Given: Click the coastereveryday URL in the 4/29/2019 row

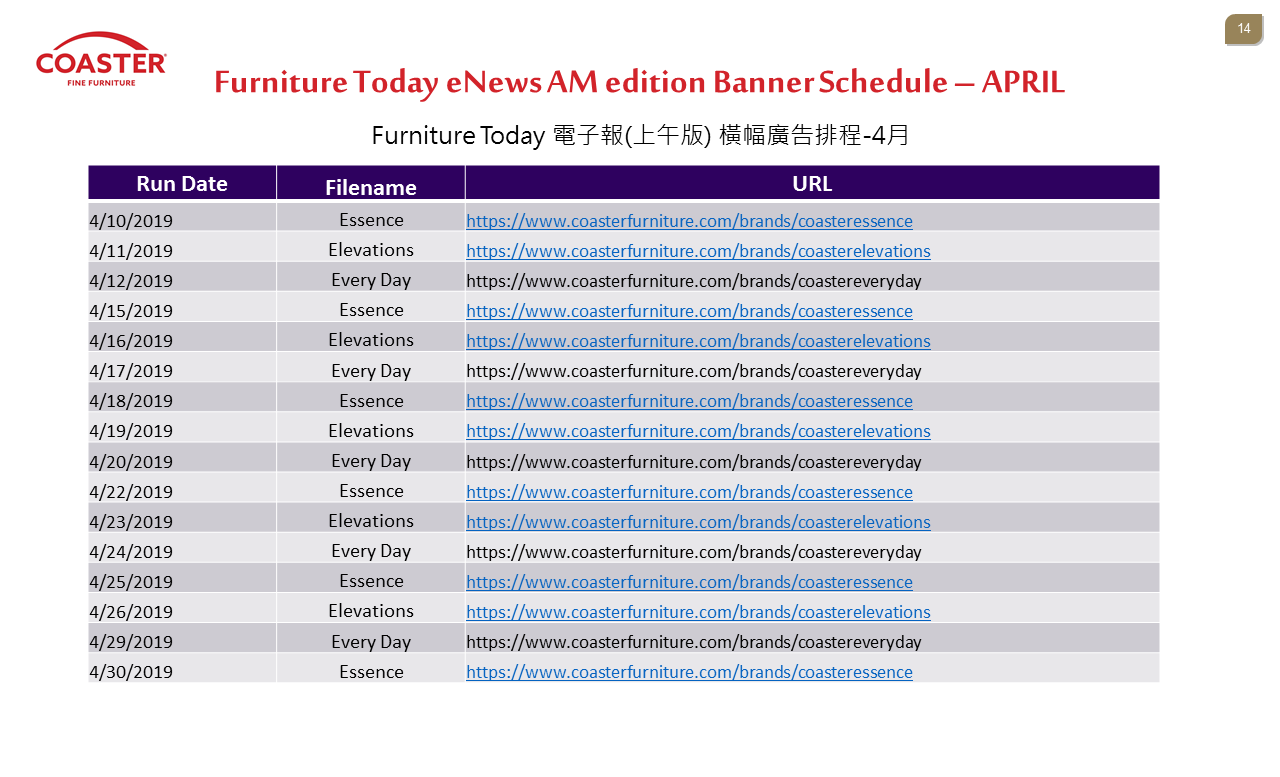Looking at the screenshot, I should [694, 642].
